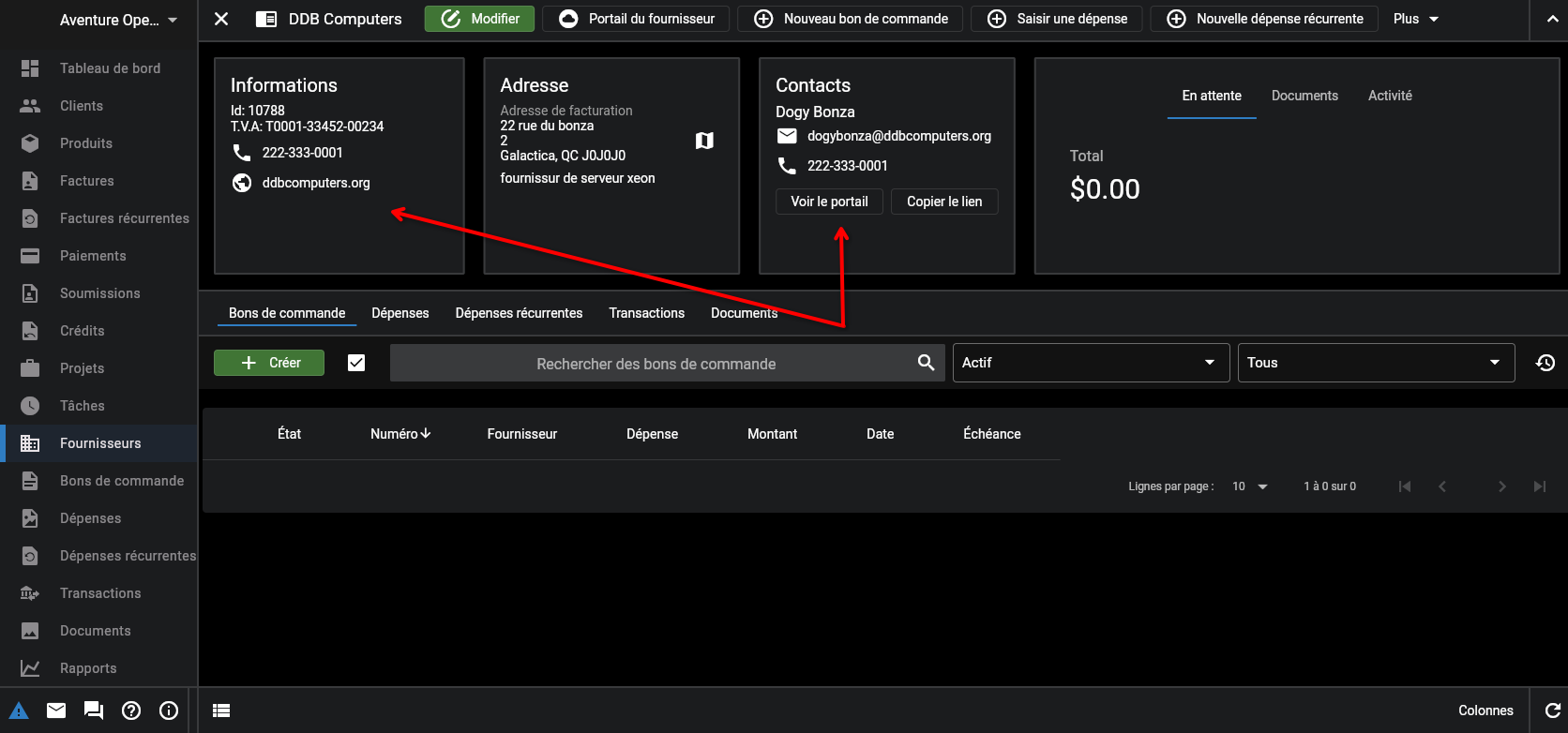Image resolution: width=1568 pixels, height=733 pixels.
Task: Click the history restore icon
Action: tap(1545, 363)
